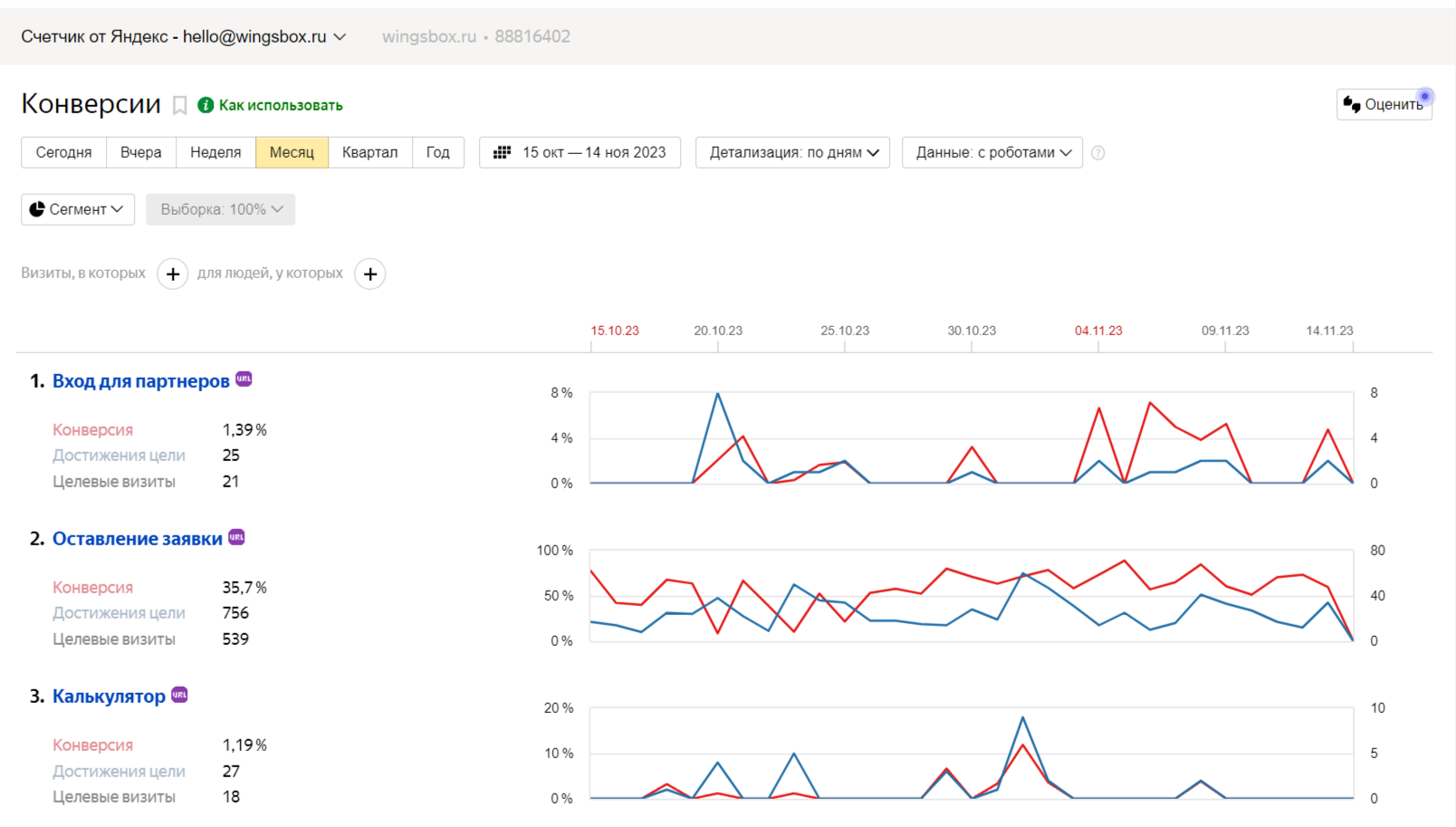
Task: Choose the Квартал period
Action: [369, 152]
